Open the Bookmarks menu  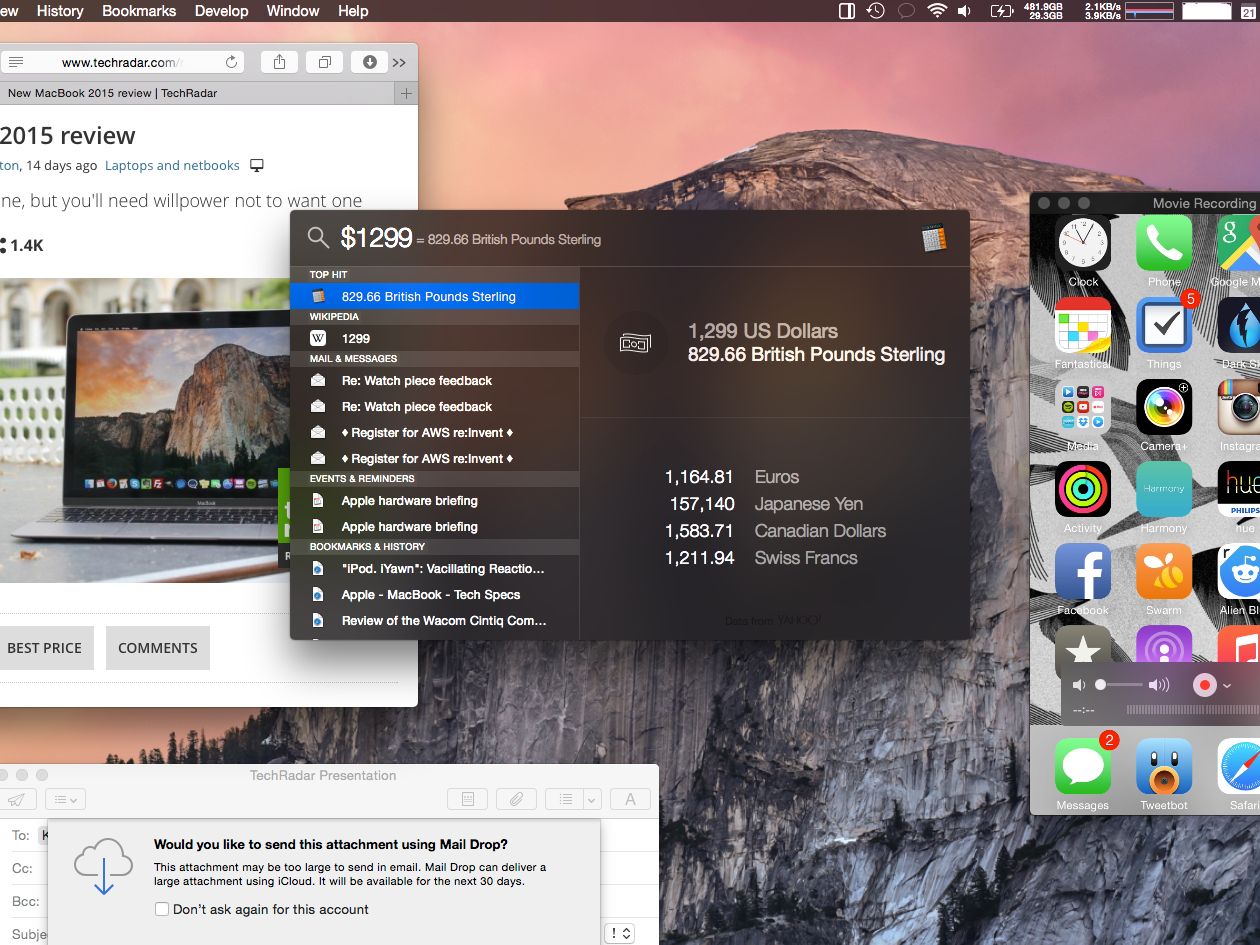139,11
